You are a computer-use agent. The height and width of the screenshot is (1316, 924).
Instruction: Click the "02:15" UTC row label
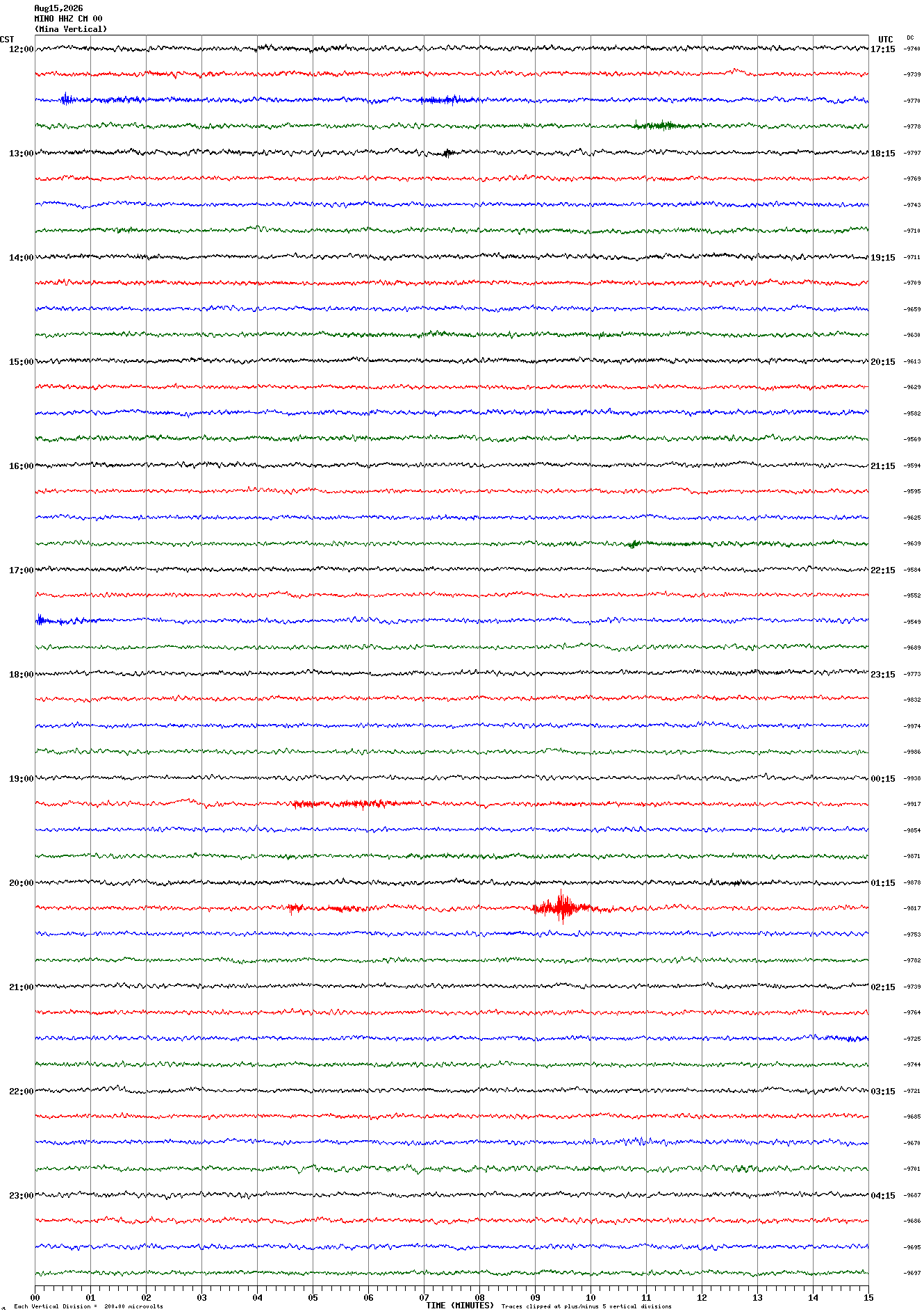pyautogui.click(x=883, y=987)
